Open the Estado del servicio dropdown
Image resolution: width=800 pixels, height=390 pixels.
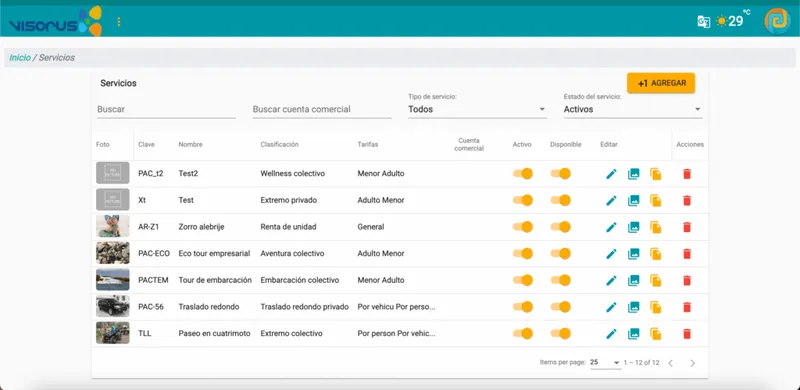pyautogui.click(x=633, y=109)
